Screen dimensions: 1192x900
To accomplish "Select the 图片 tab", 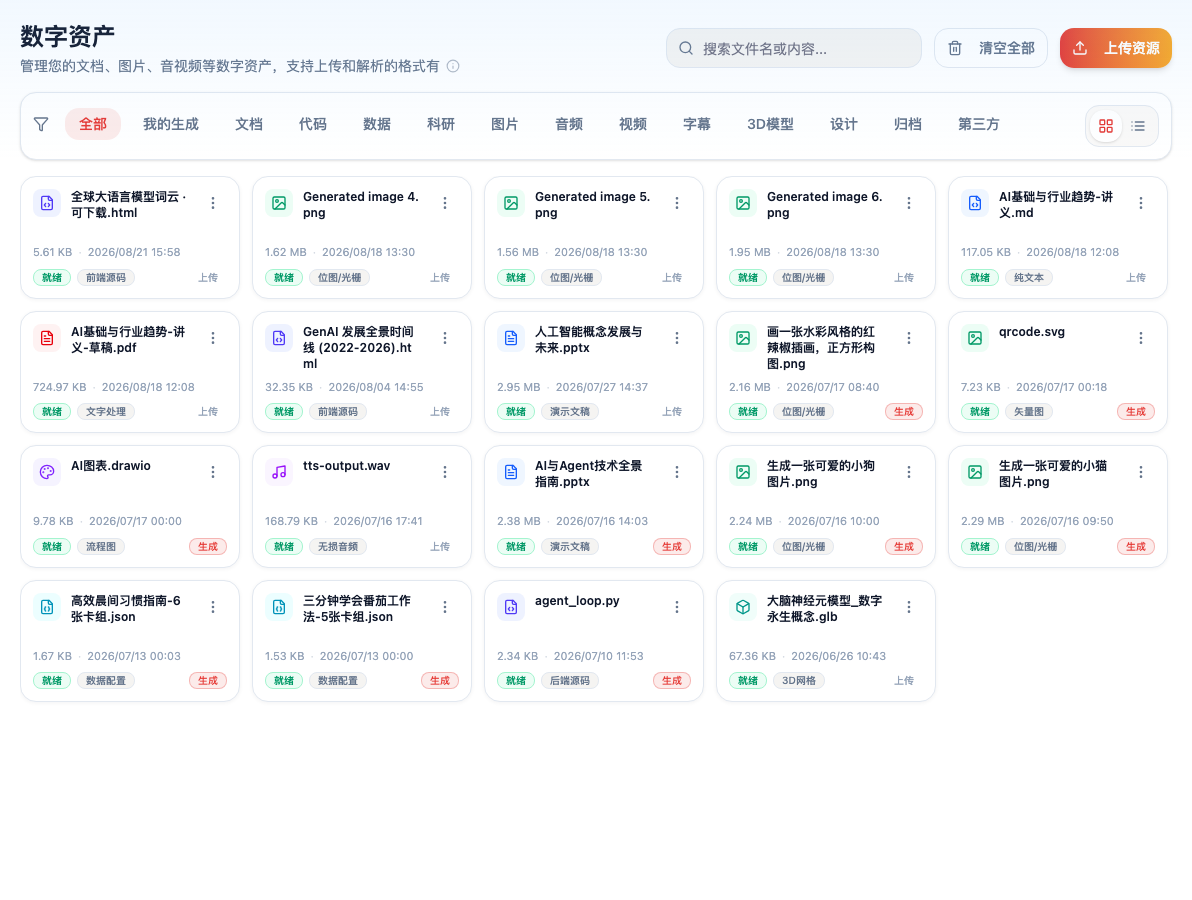I will pos(504,124).
